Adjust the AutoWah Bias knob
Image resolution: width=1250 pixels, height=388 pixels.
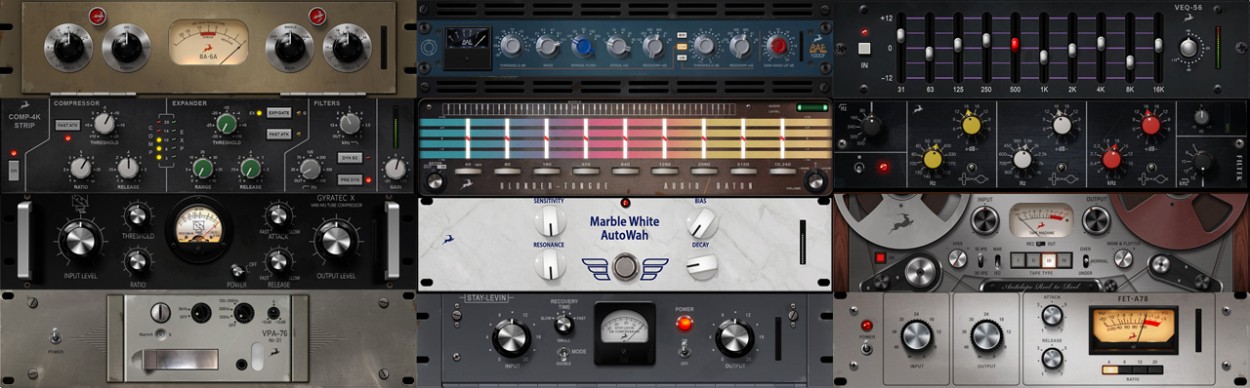click(701, 222)
